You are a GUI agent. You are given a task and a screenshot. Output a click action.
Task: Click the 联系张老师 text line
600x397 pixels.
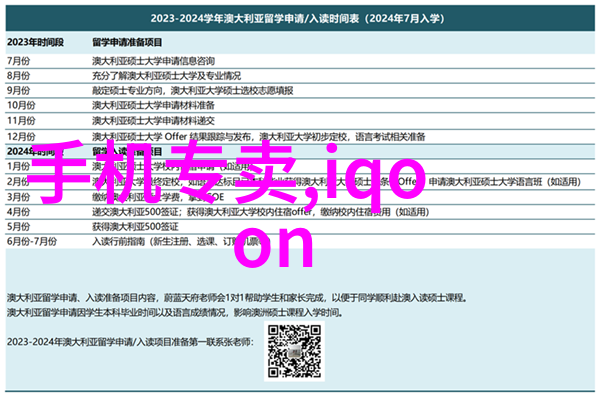click(x=130, y=342)
